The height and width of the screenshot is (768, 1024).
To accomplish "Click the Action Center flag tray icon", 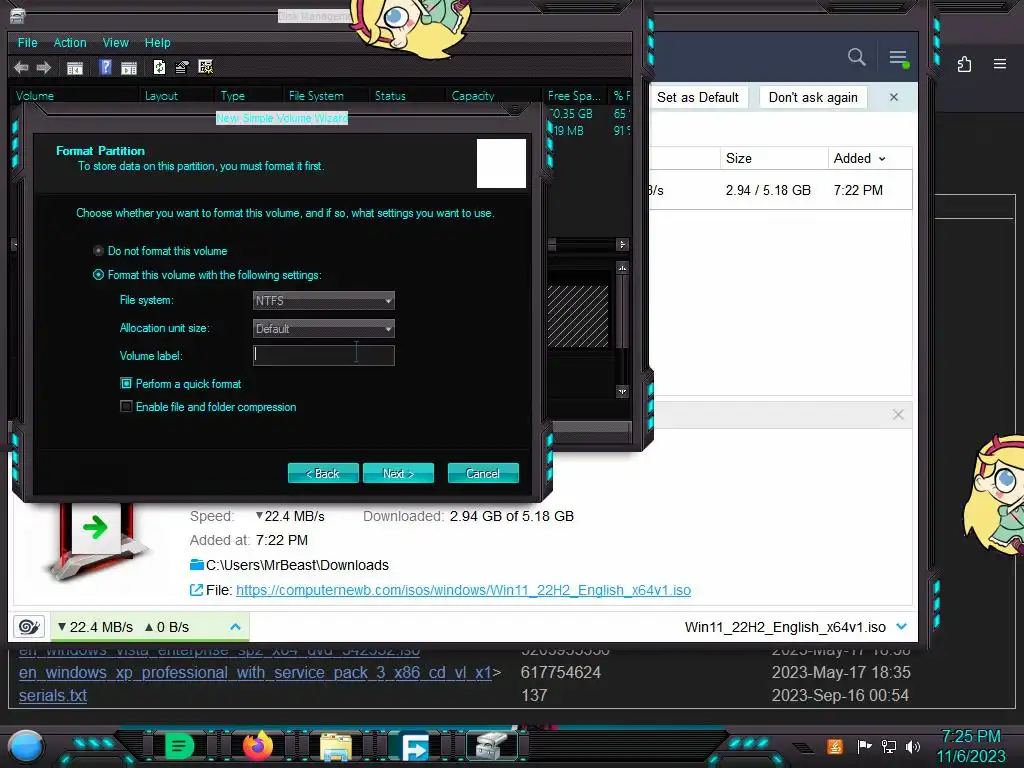I will [864, 746].
